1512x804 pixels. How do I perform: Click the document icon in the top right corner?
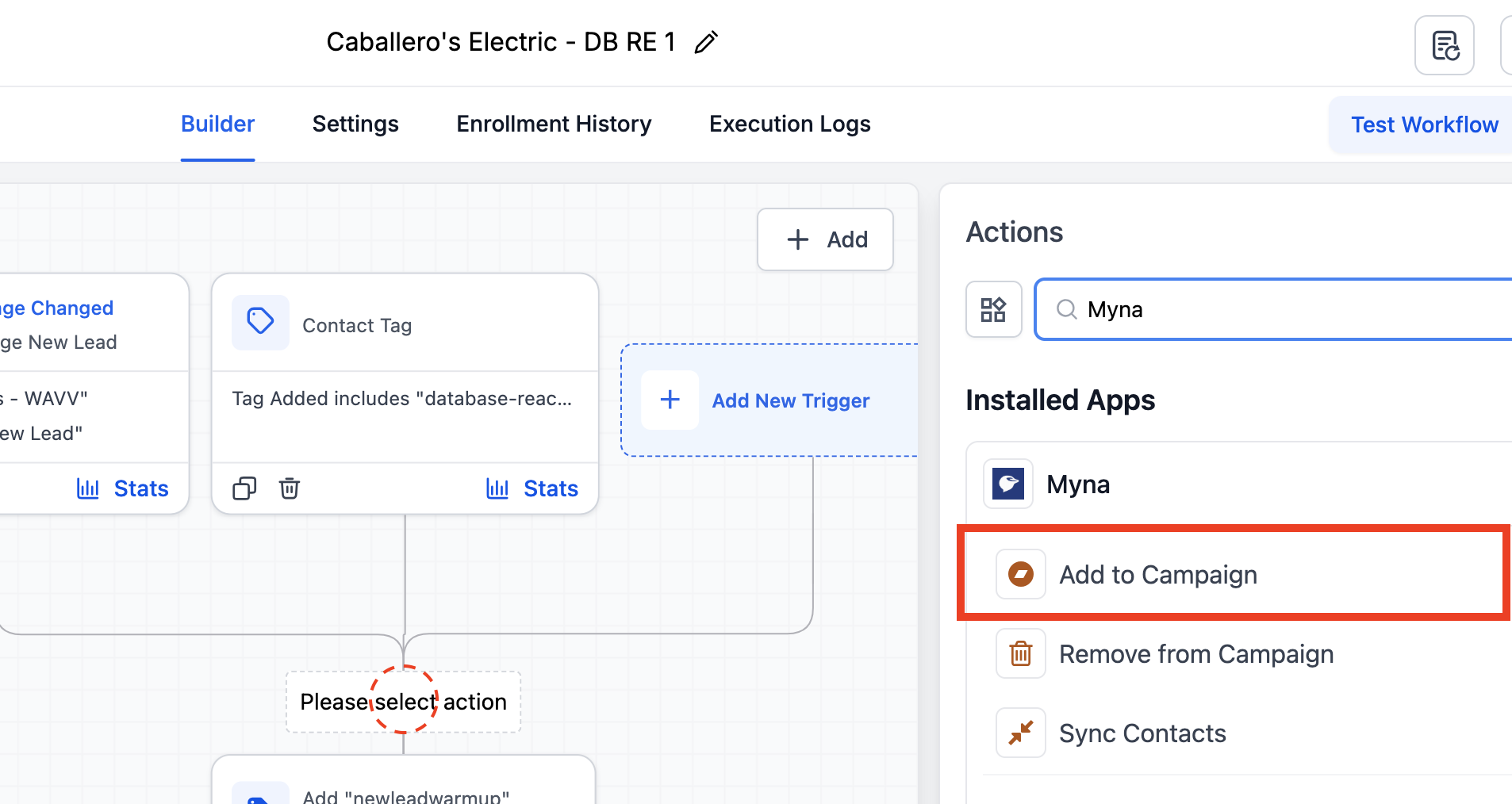tap(1444, 45)
